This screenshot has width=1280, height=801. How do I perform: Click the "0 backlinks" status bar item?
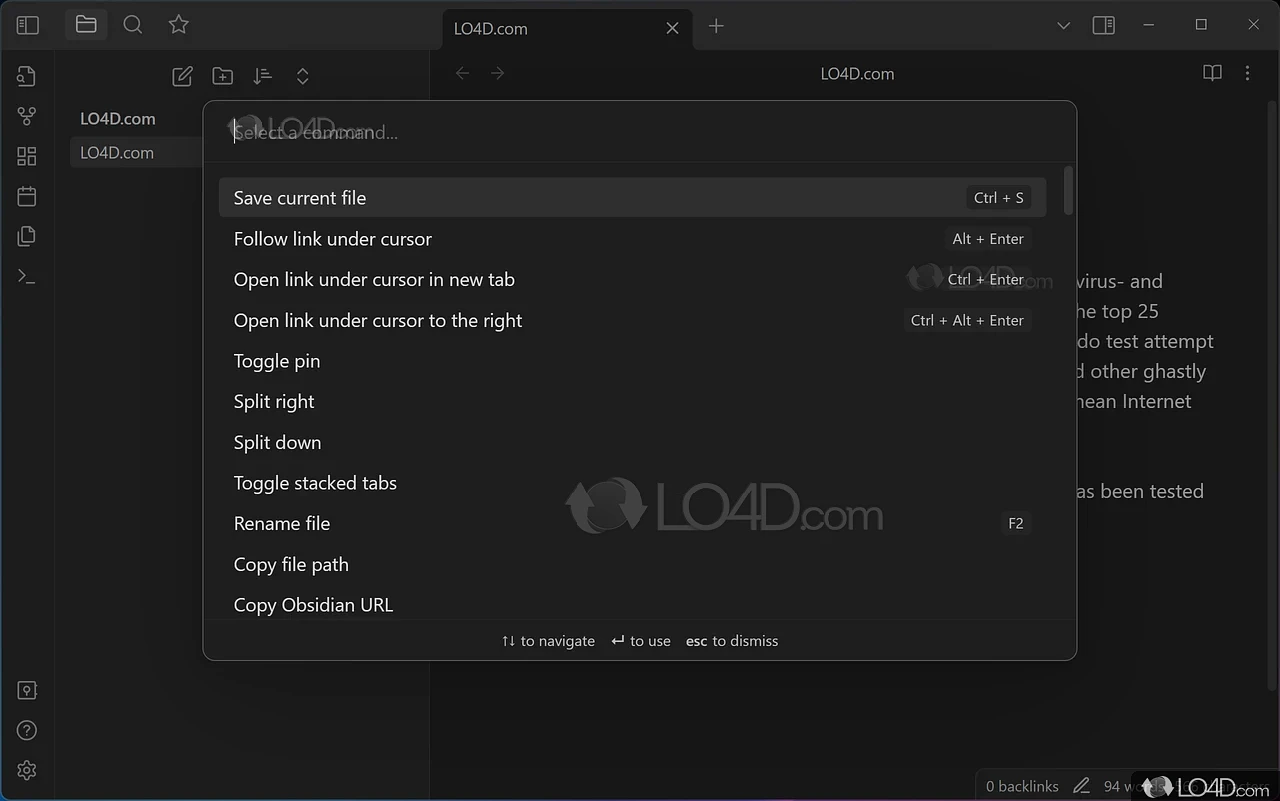pos(1022,786)
